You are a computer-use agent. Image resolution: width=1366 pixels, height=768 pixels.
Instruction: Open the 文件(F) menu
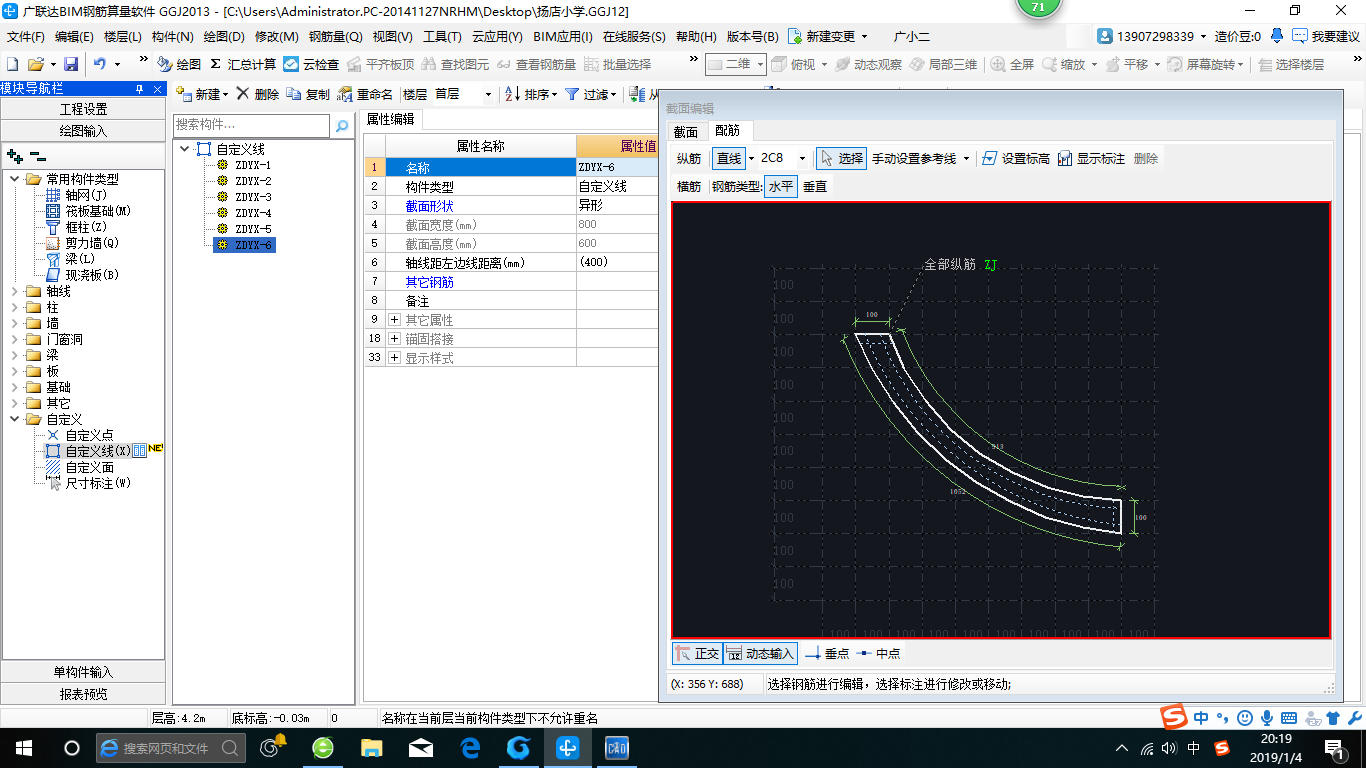(26, 37)
